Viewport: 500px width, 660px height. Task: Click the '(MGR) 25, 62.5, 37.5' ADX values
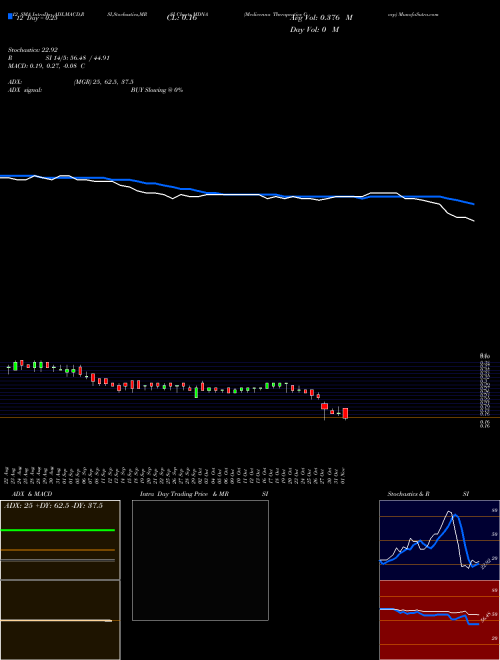click(x=104, y=82)
